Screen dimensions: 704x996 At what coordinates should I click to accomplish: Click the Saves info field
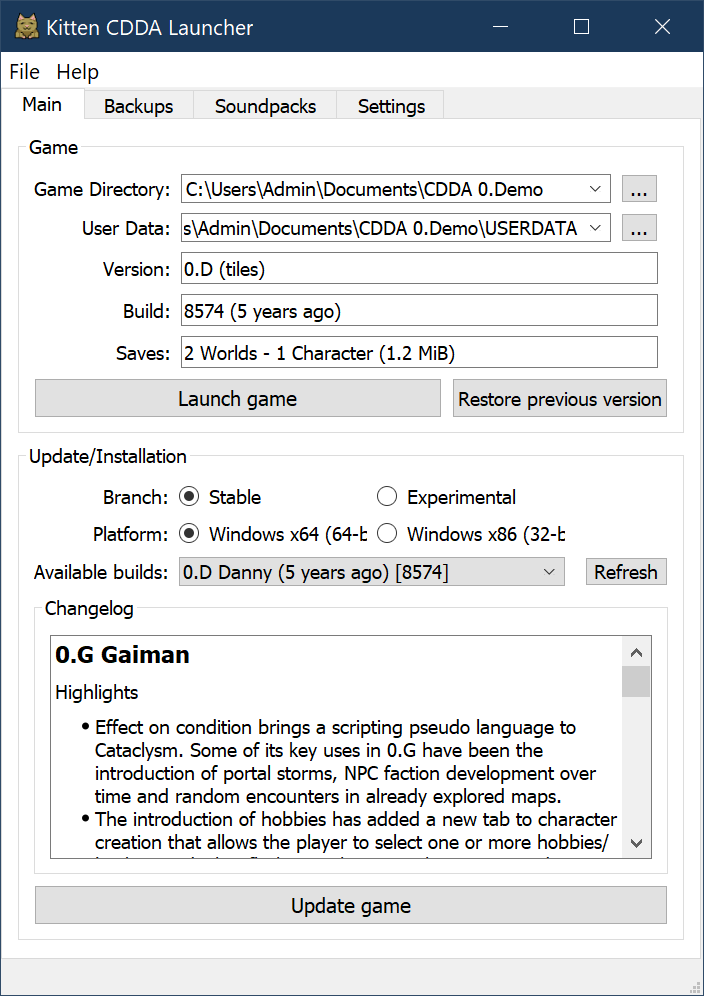(x=419, y=353)
